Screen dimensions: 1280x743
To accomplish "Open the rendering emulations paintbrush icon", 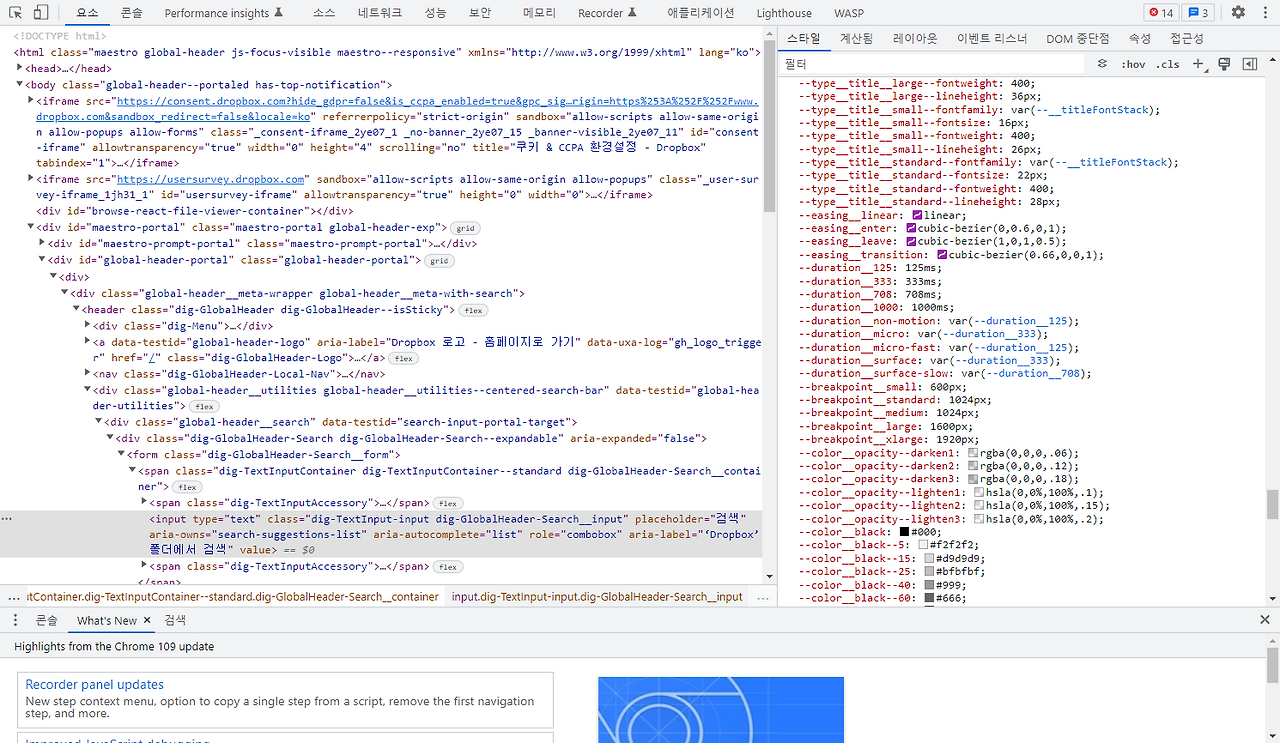I will tap(1224, 64).
